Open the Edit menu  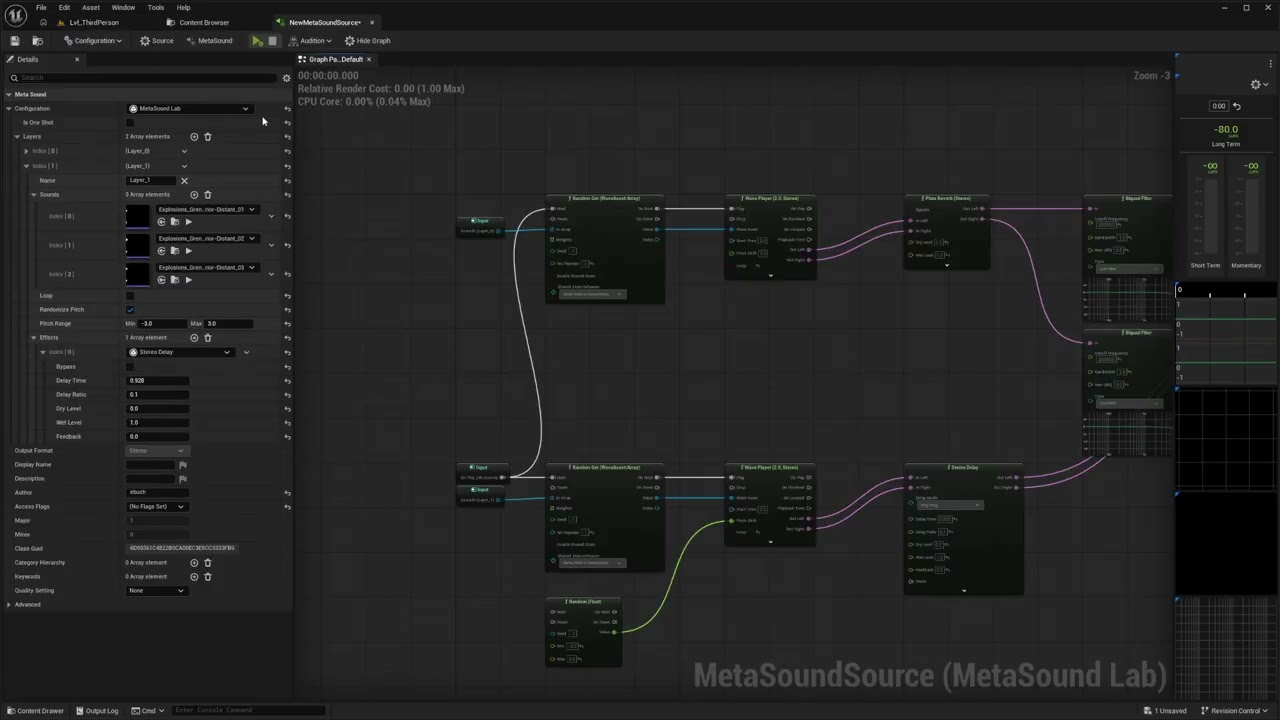[x=64, y=8]
